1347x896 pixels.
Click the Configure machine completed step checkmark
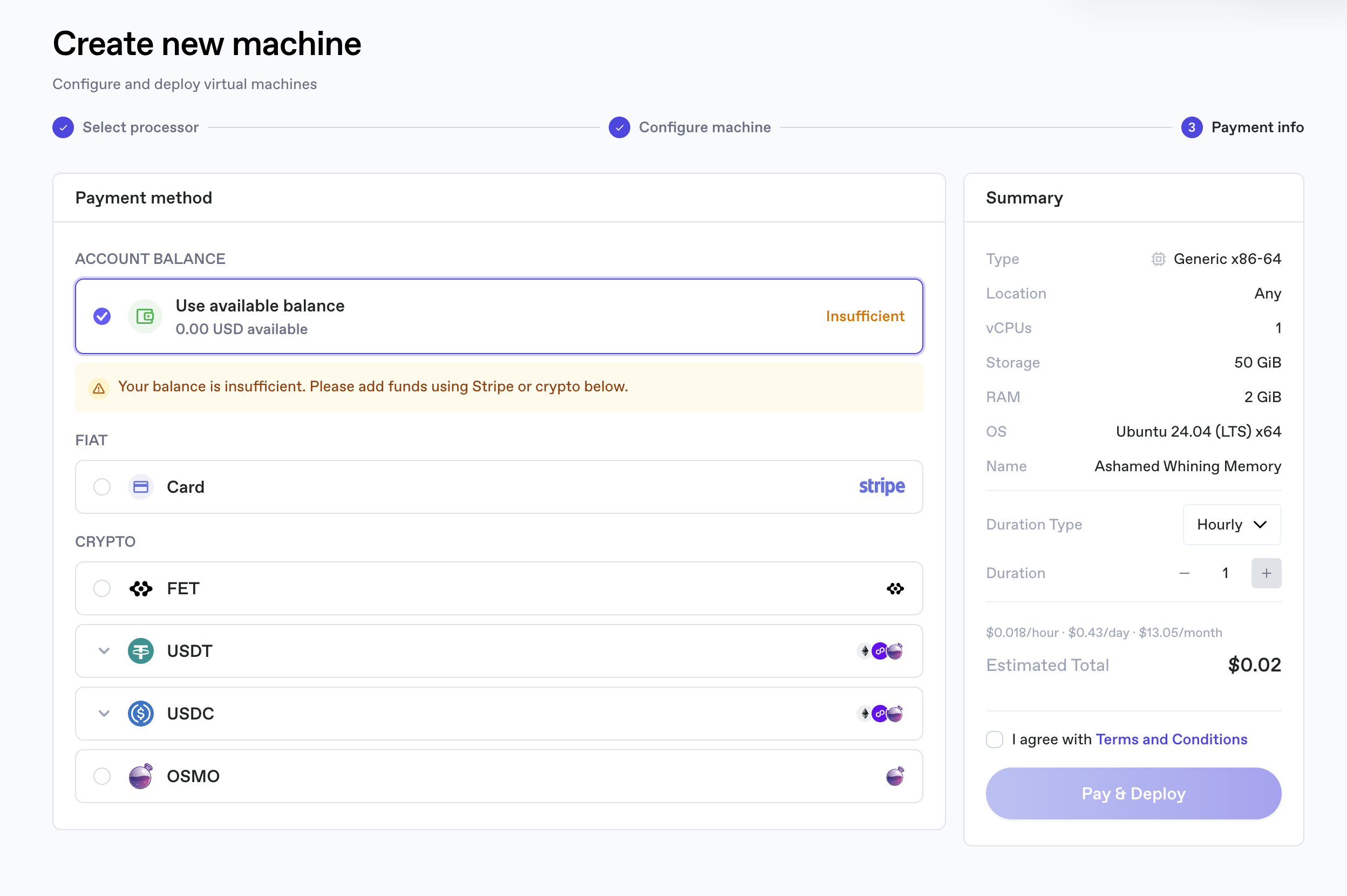click(619, 127)
